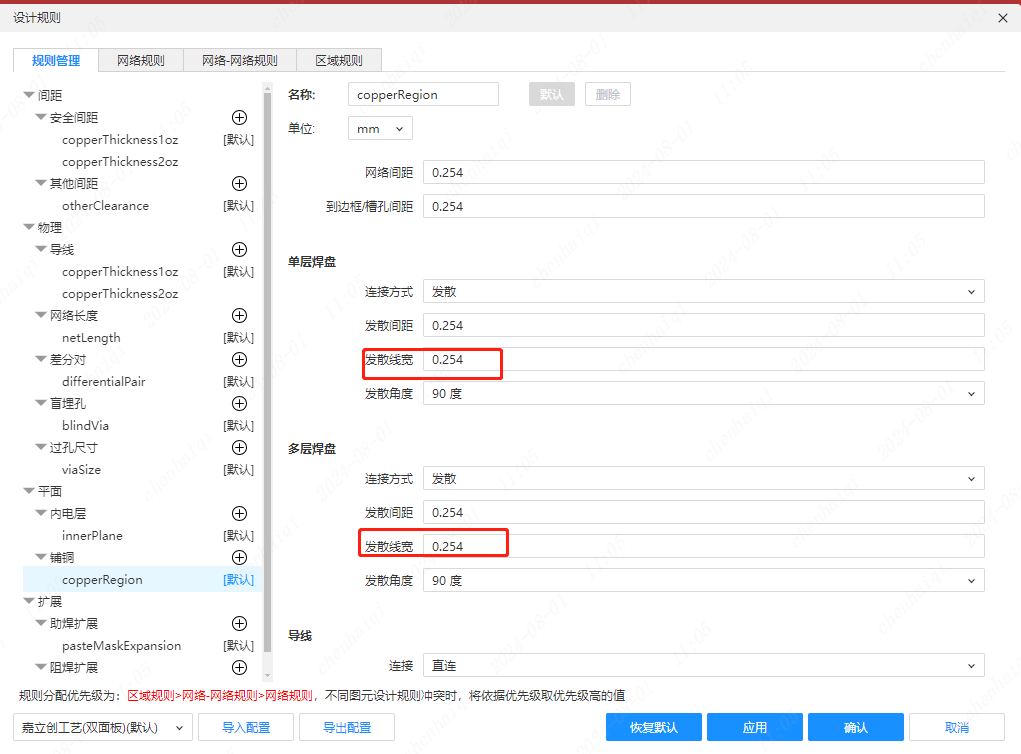The width and height of the screenshot is (1021, 754).
Task: Click the plus icon next to 安全间距
Action: (x=239, y=118)
